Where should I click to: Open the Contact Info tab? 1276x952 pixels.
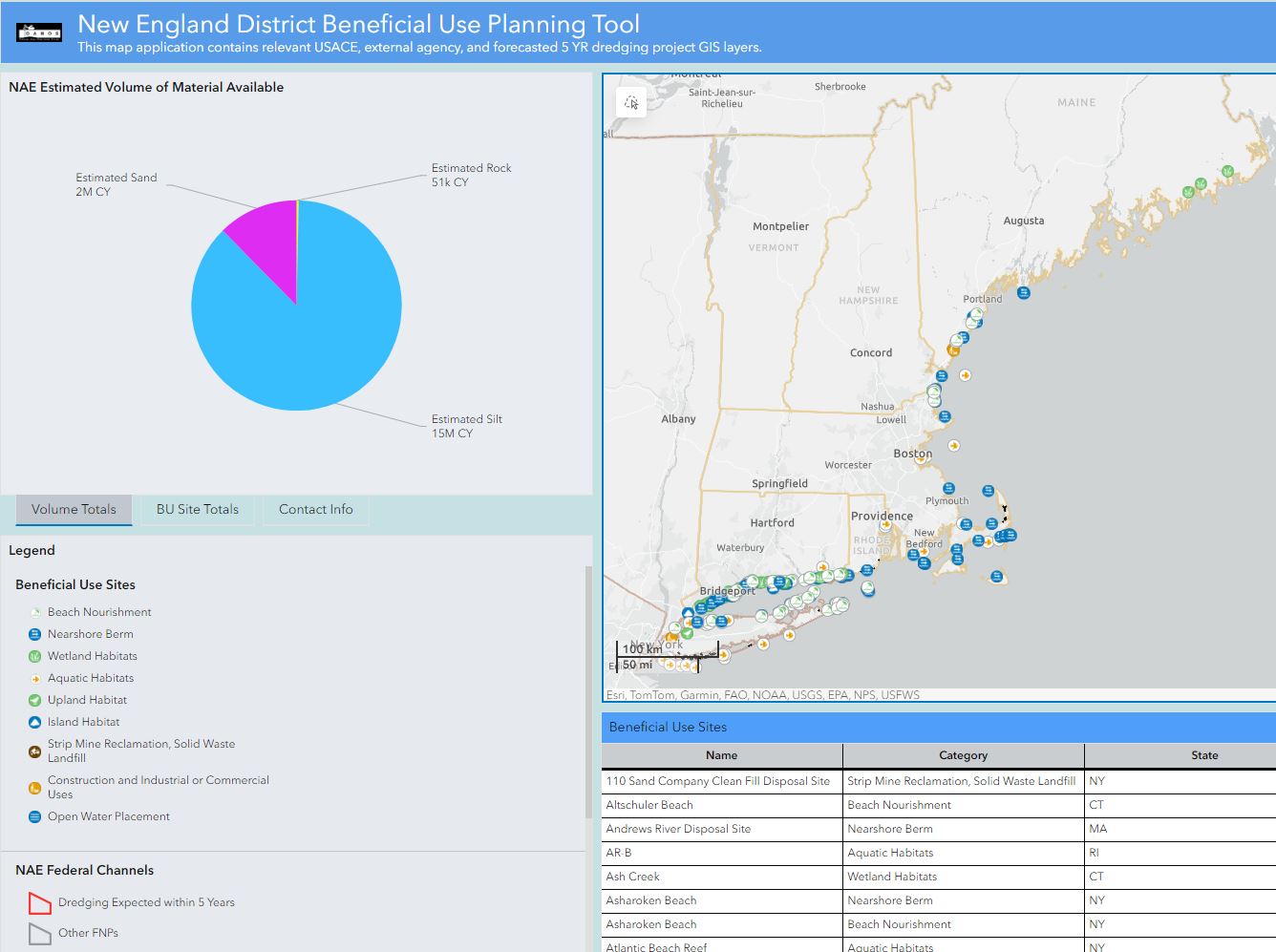[315, 510]
